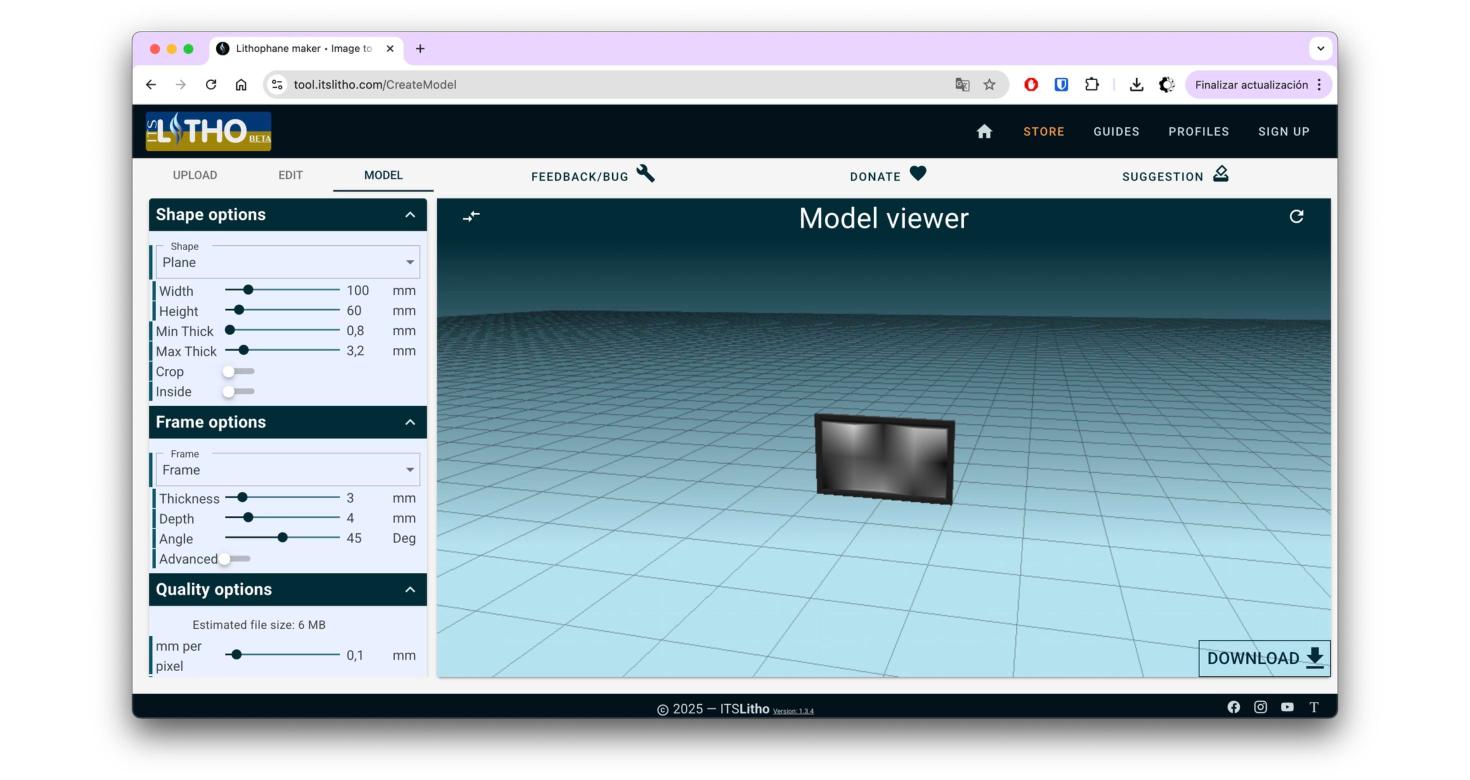Screen dimensions: 1470x780
Task: Click the lithophane model in viewer
Action: pyautogui.click(x=884, y=458)
